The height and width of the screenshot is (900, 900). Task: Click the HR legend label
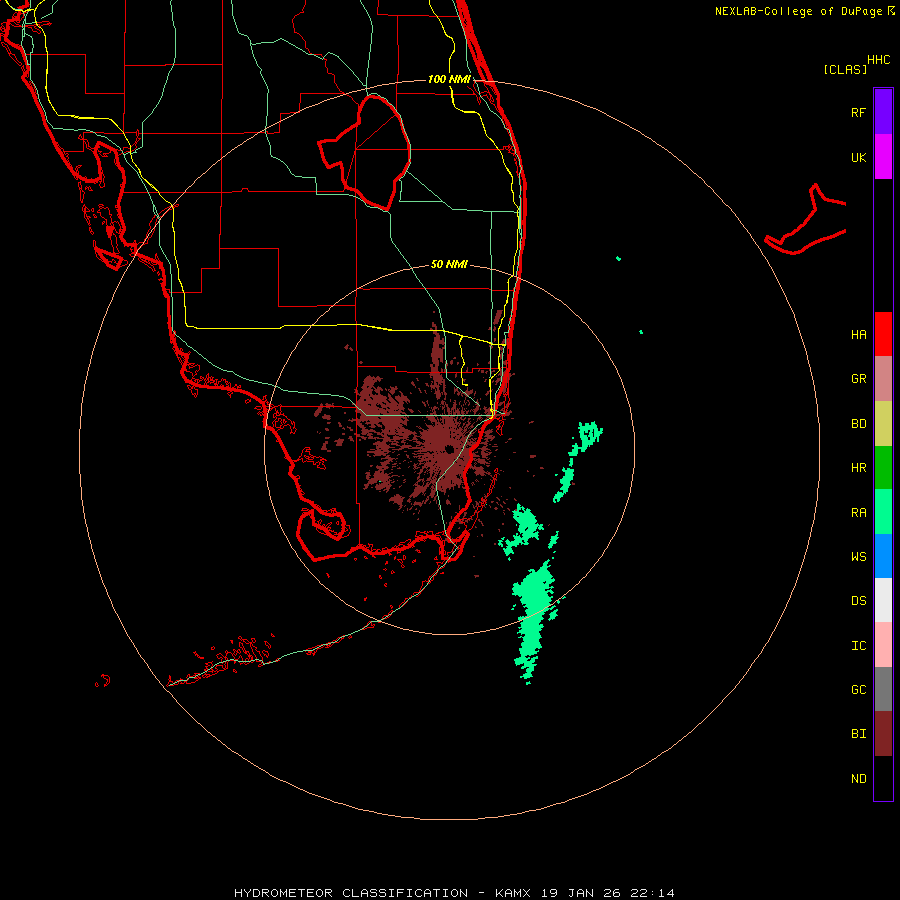pos(858,468)
